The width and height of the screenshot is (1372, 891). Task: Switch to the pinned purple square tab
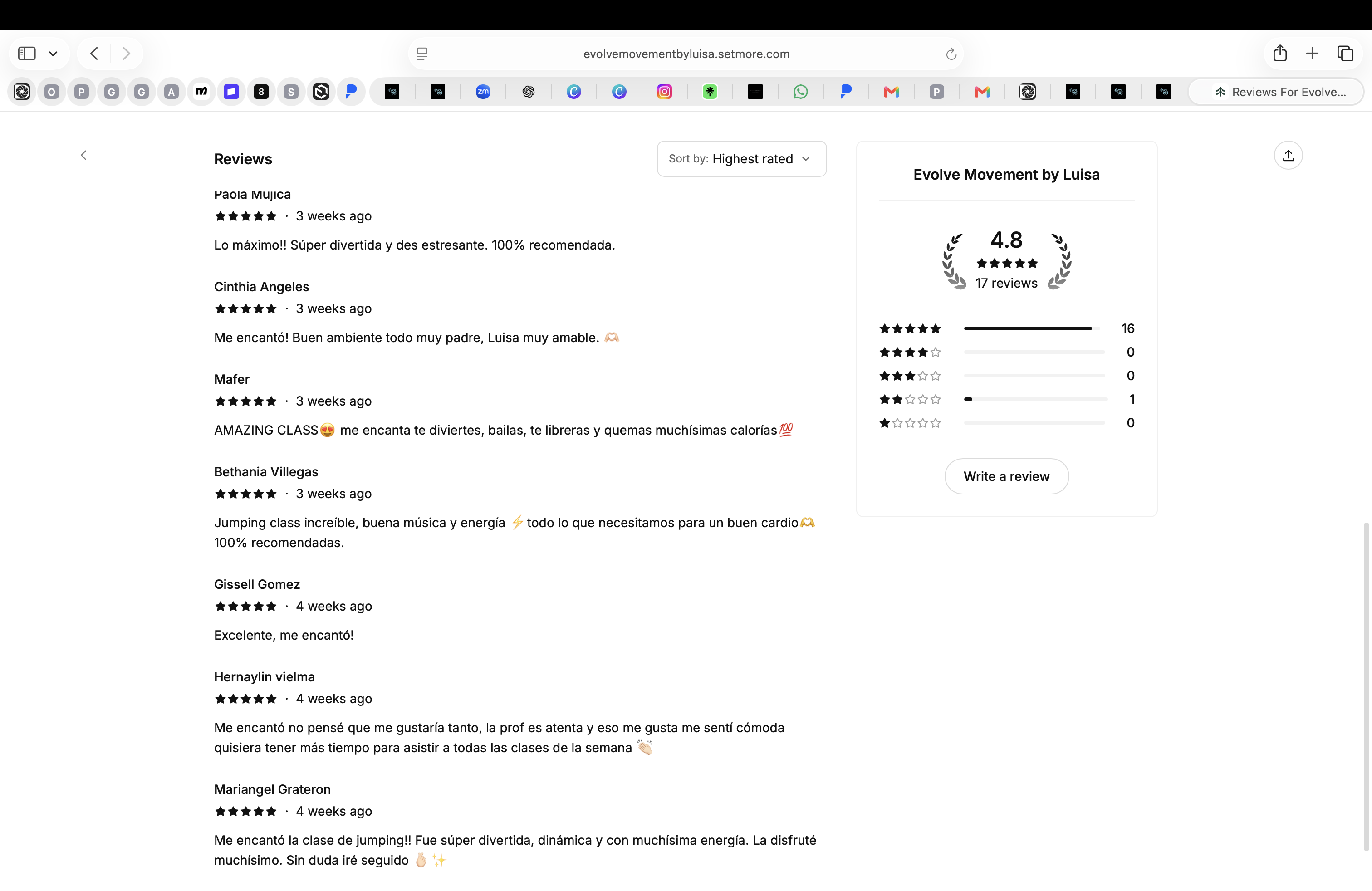pos(231,92)
